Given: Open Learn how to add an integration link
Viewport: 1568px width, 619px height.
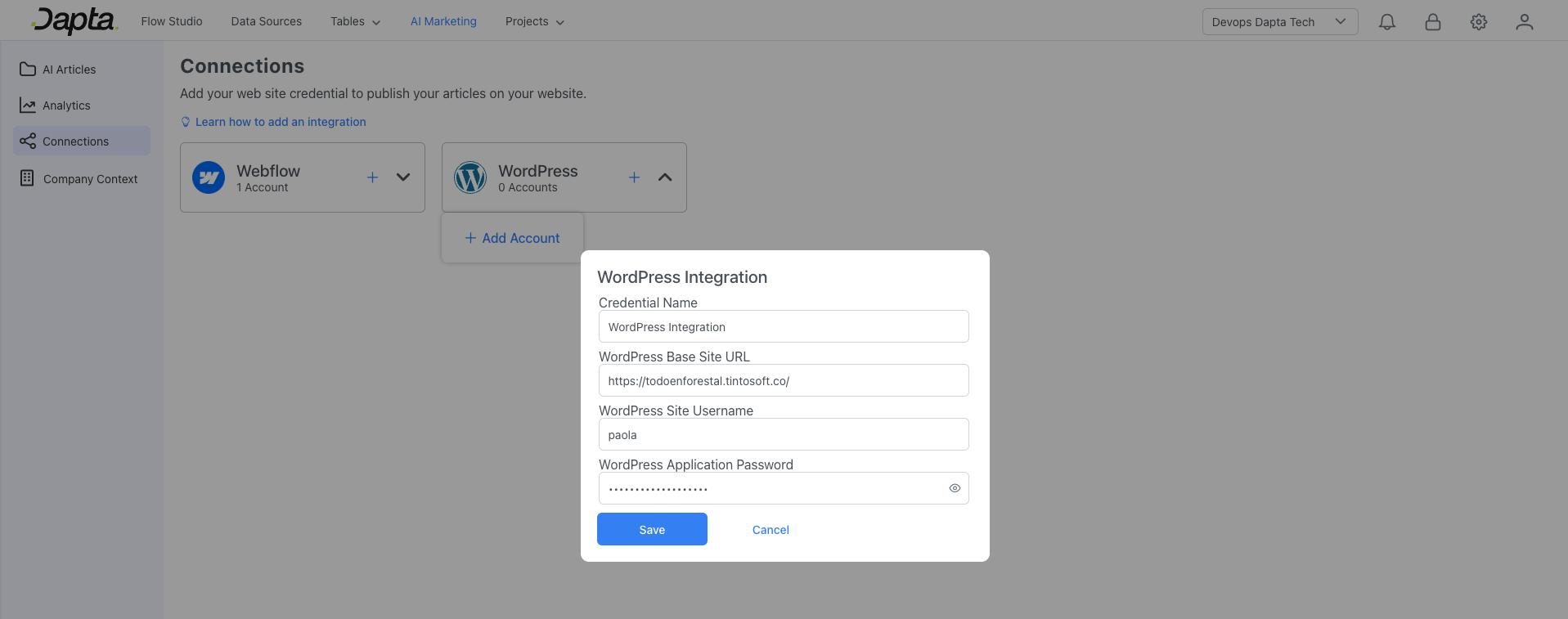Looking at the screenshot, I should coord(280,122).
